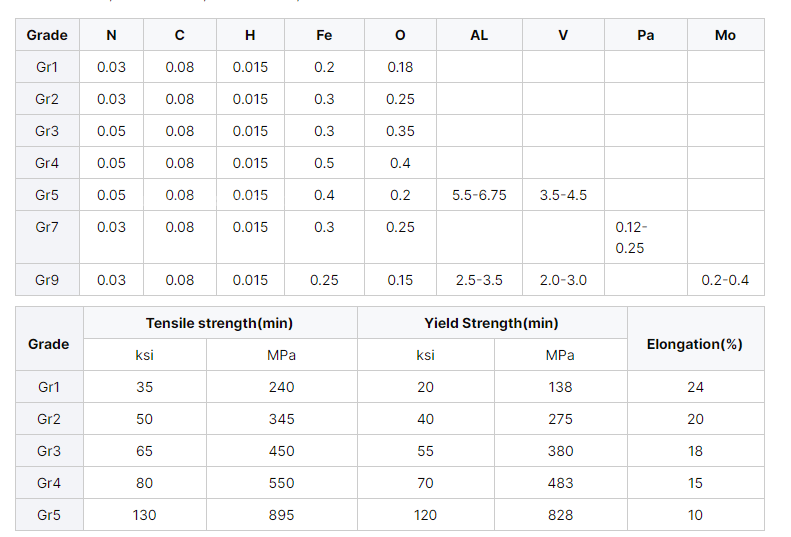Viewport: 791px width, 537px height.
Task: Click the Mo column header
Action: 725,35
